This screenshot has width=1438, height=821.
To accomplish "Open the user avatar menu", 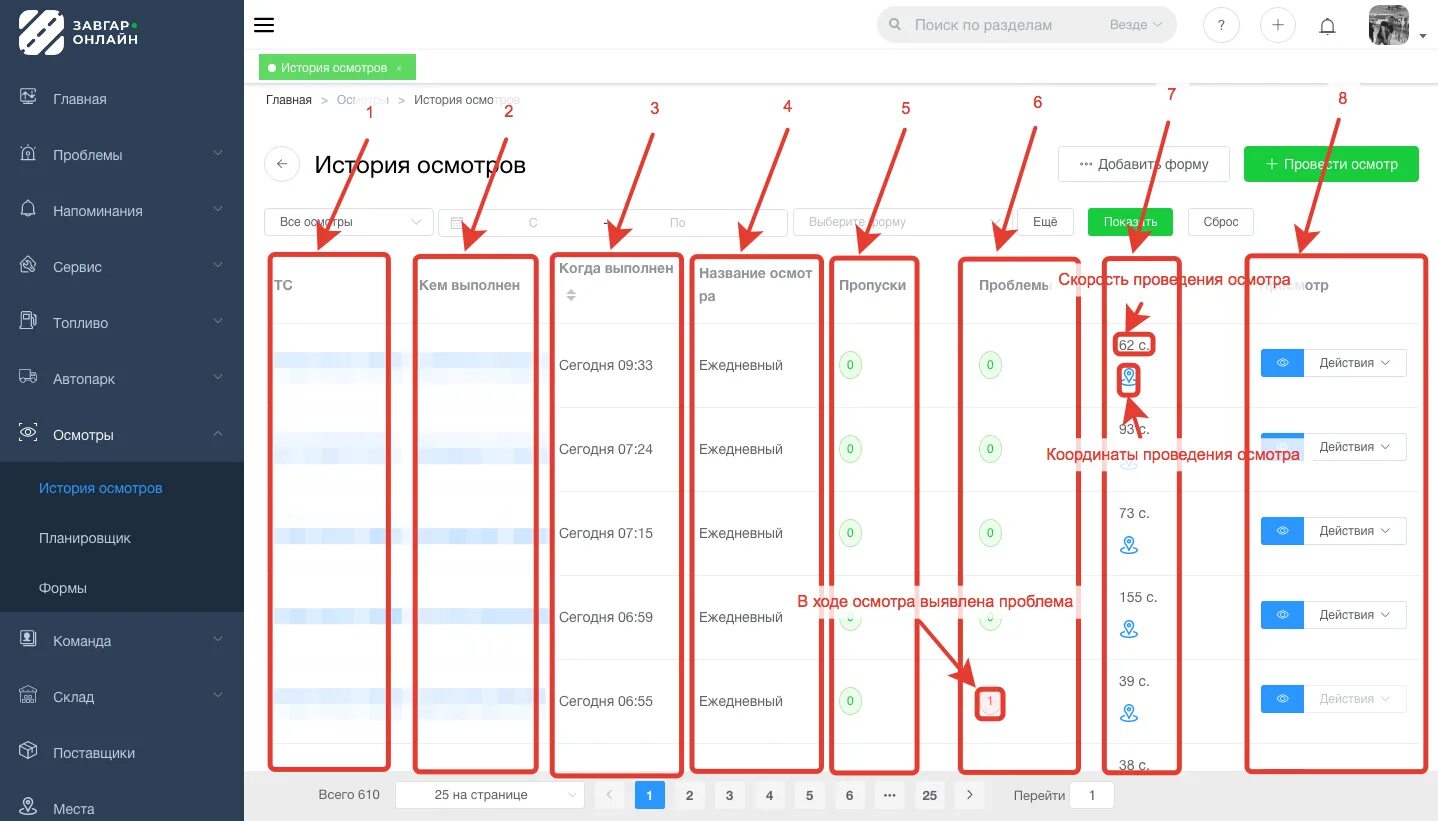I will (x=1388, y=25).
